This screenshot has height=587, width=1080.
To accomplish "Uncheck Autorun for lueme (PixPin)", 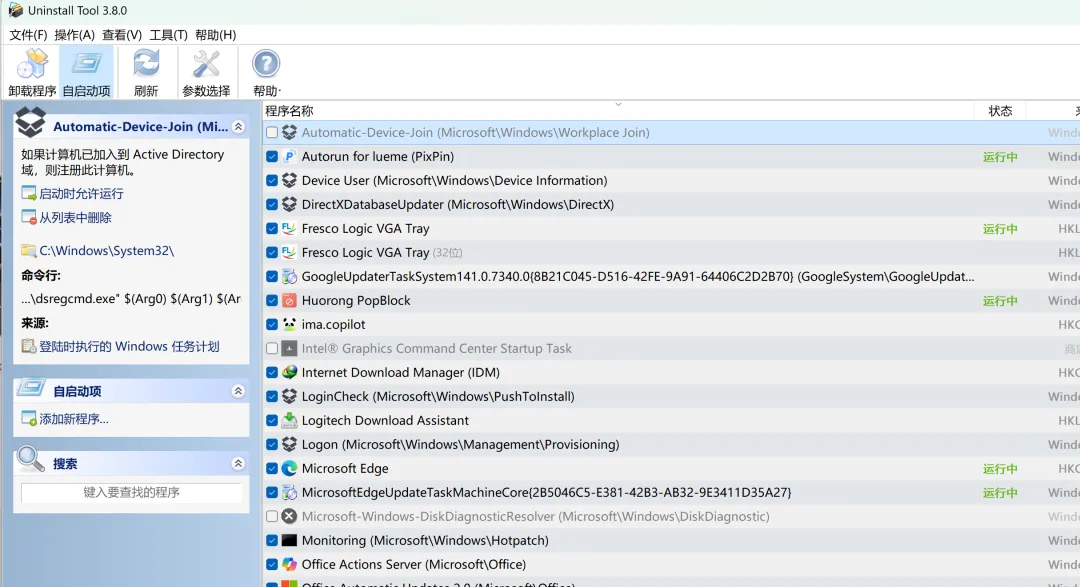I will coord(272,156).
